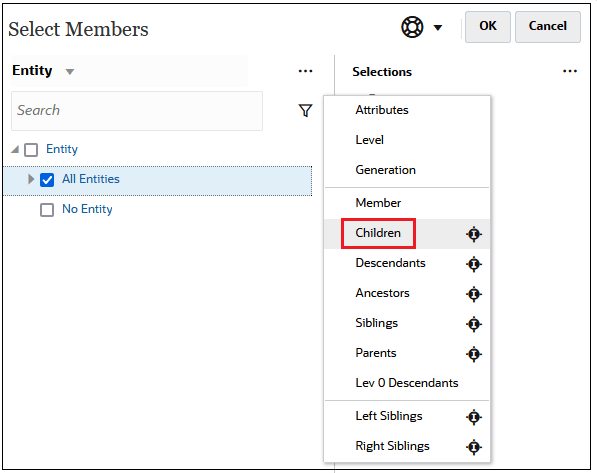Choose Lev 0 Descendants from the menu
Image resolution: width=597 pixels, height=473 pixels.
[x=407, y=383]
